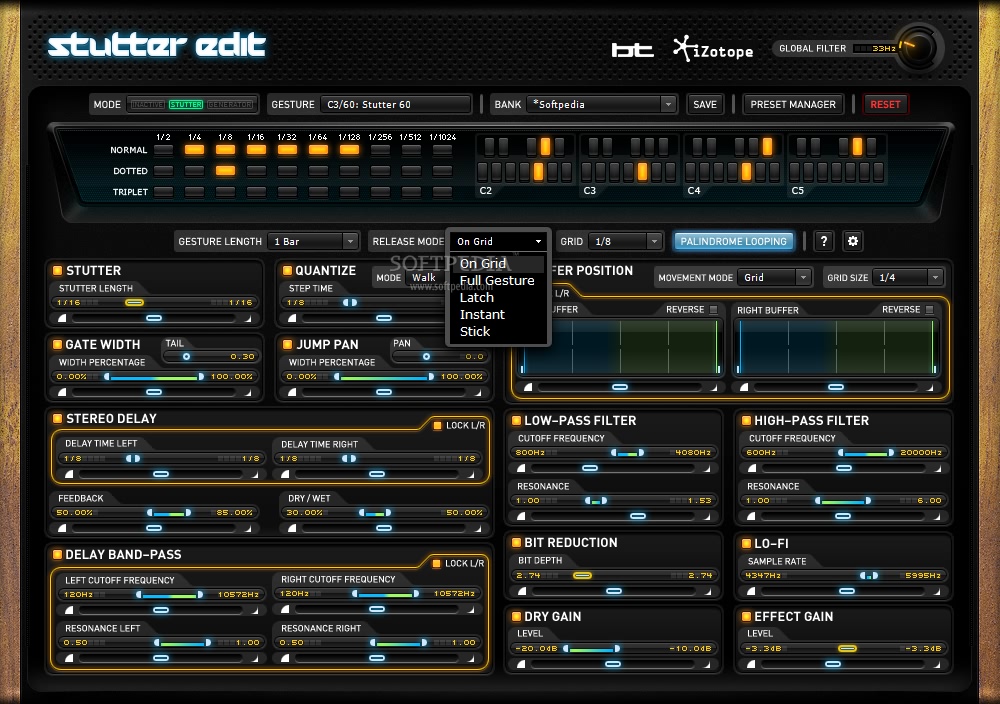The height and width of the screenshot is (704, 1000).
Task: Click the question mark help icon
Action: (x=823, y=241)
